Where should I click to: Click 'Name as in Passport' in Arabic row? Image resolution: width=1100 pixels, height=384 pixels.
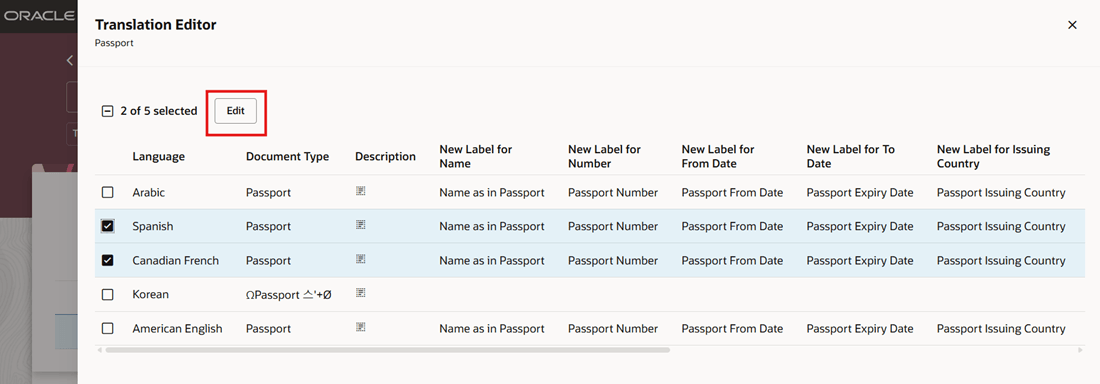[492, 192]
